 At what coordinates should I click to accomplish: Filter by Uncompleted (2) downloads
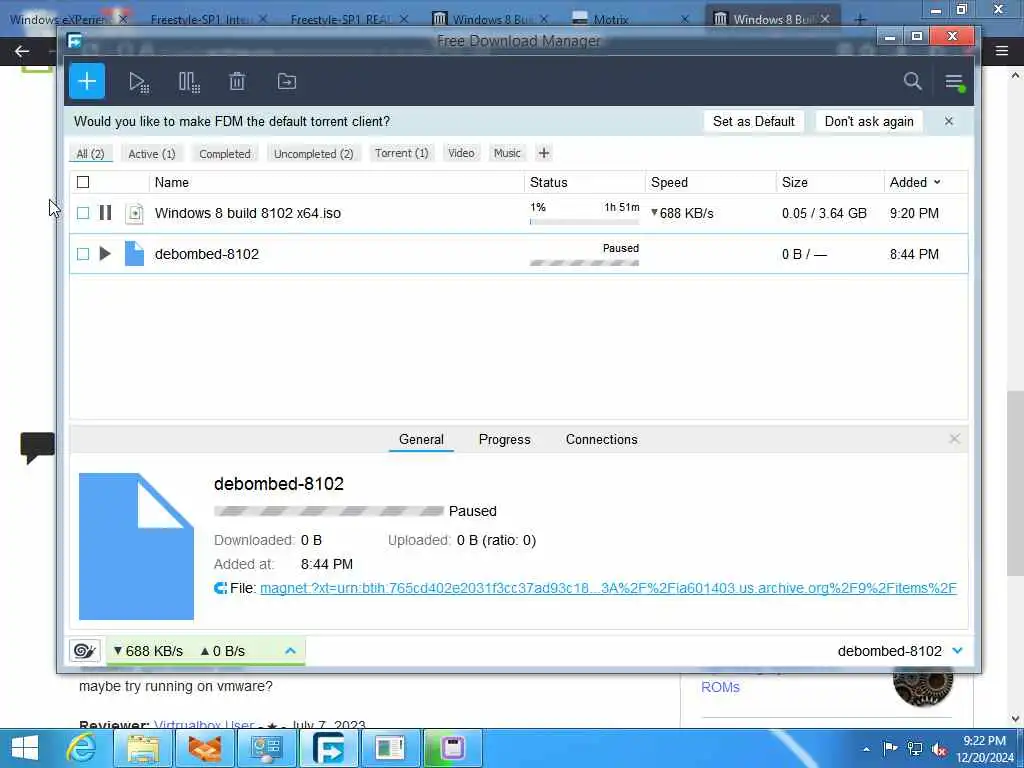[x=313, y=153]
